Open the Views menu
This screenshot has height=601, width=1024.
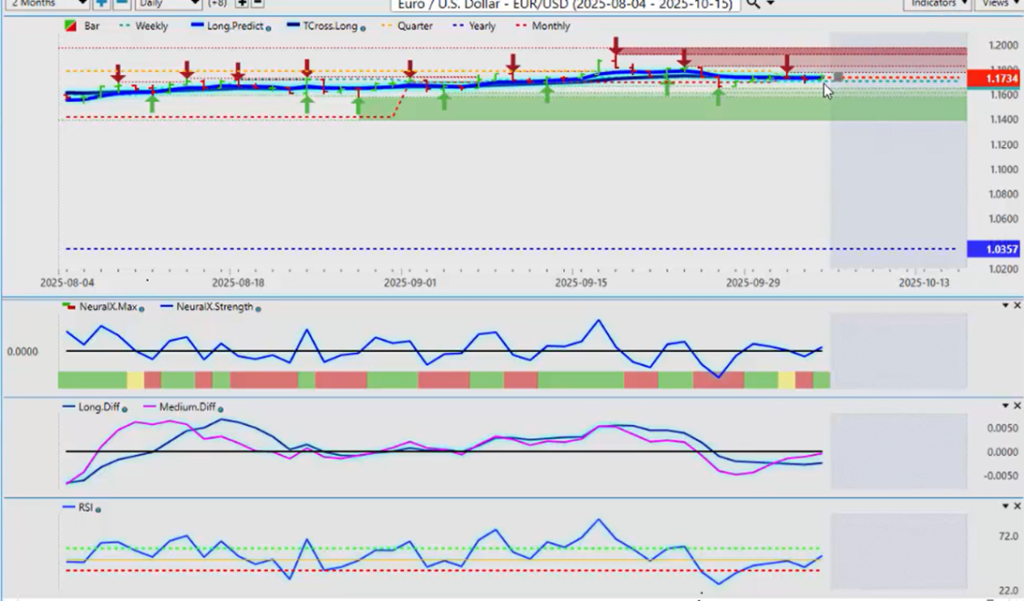pyautogui.click(x=996, y=4)
